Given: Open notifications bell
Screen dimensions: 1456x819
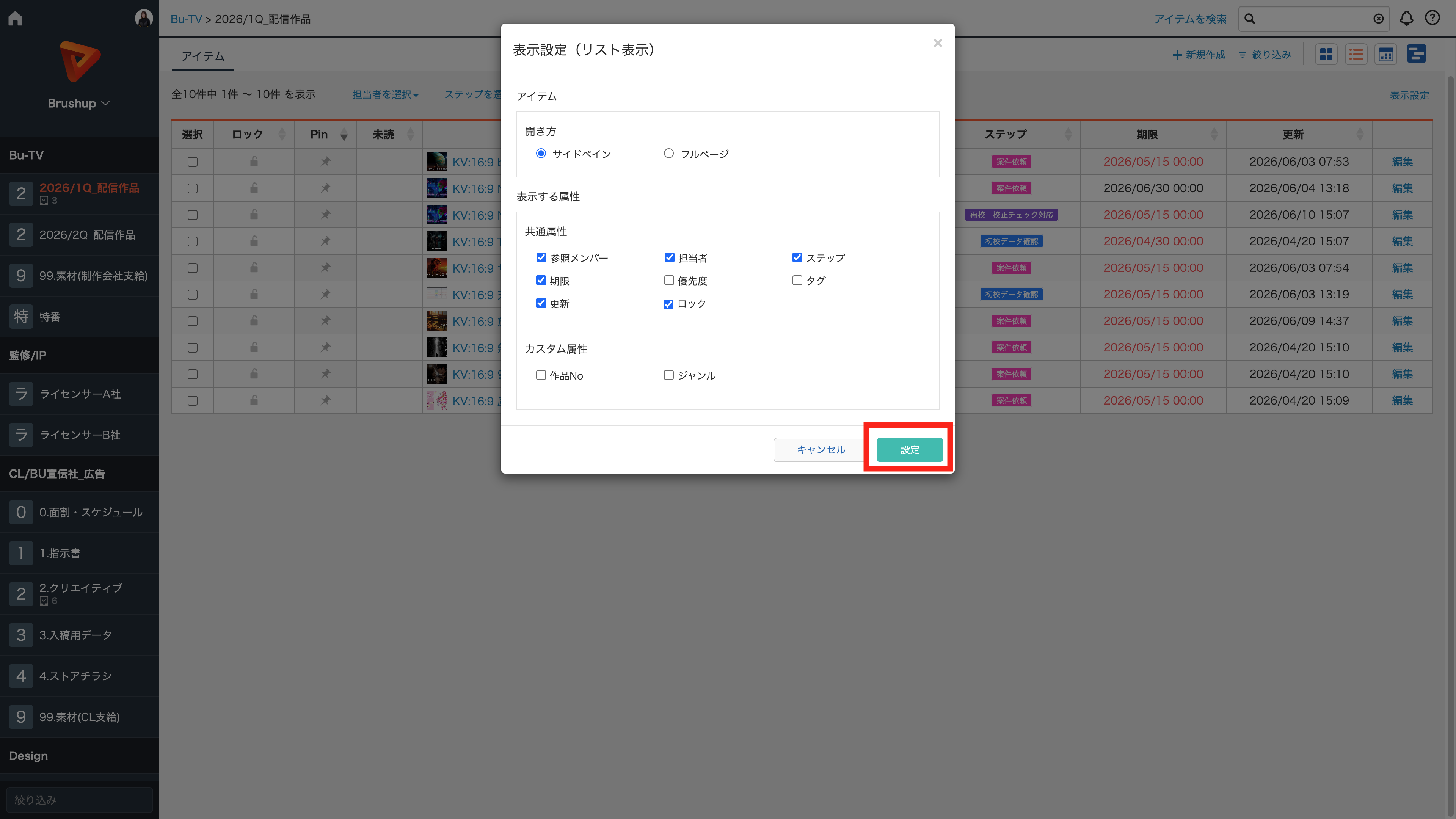Looking at the screenshot, I should (1406, 19).
